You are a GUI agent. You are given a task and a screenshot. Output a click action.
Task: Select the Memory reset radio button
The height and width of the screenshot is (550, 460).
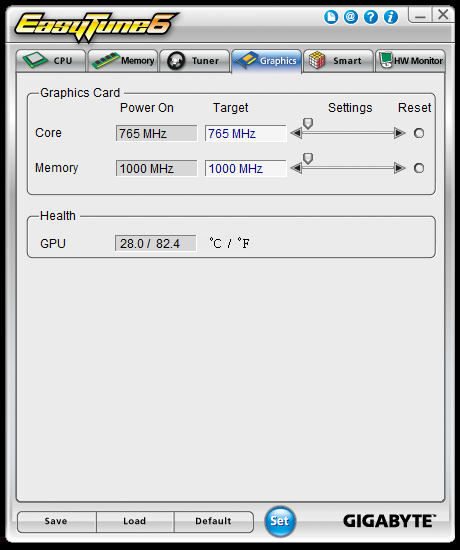click(x=419, y=168)
